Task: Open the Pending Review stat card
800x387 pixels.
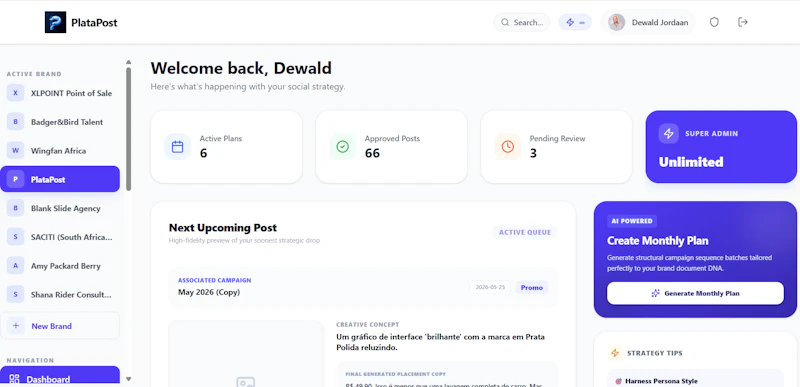Action: point(557,147)
